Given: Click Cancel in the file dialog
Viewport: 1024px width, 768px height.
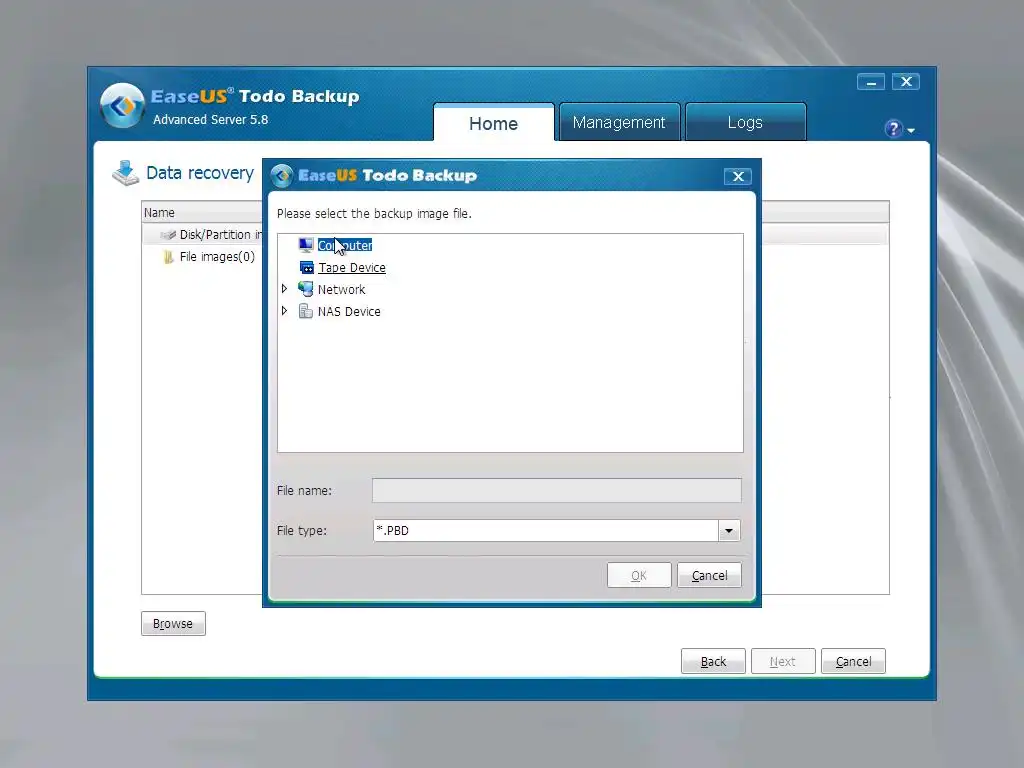Looking at the screenshot, I should (709, 575).
